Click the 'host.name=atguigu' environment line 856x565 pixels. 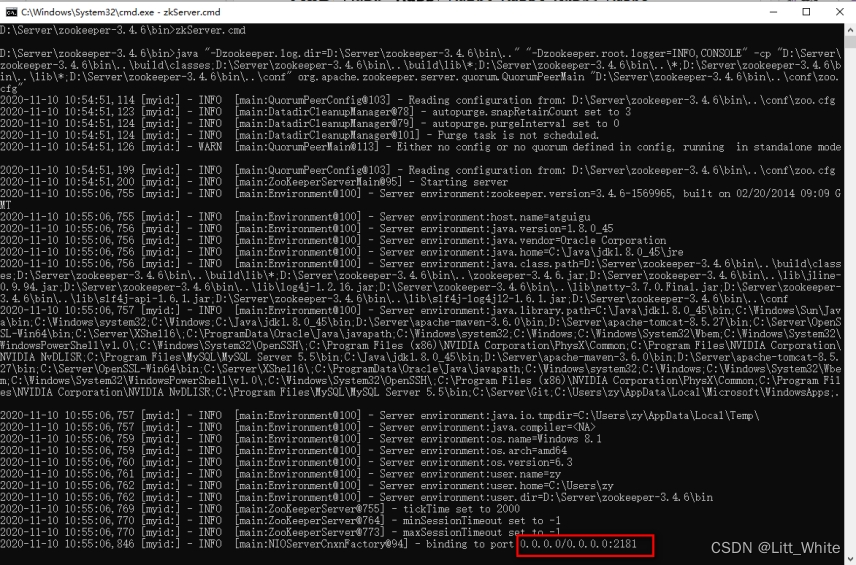295,217
